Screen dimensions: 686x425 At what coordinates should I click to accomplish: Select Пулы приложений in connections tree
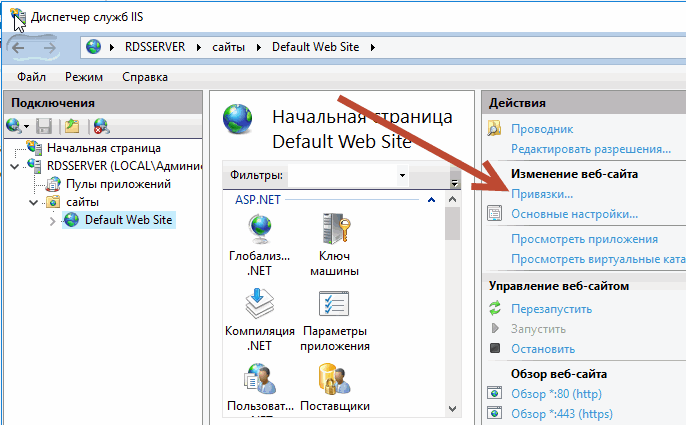pos(118,184)
